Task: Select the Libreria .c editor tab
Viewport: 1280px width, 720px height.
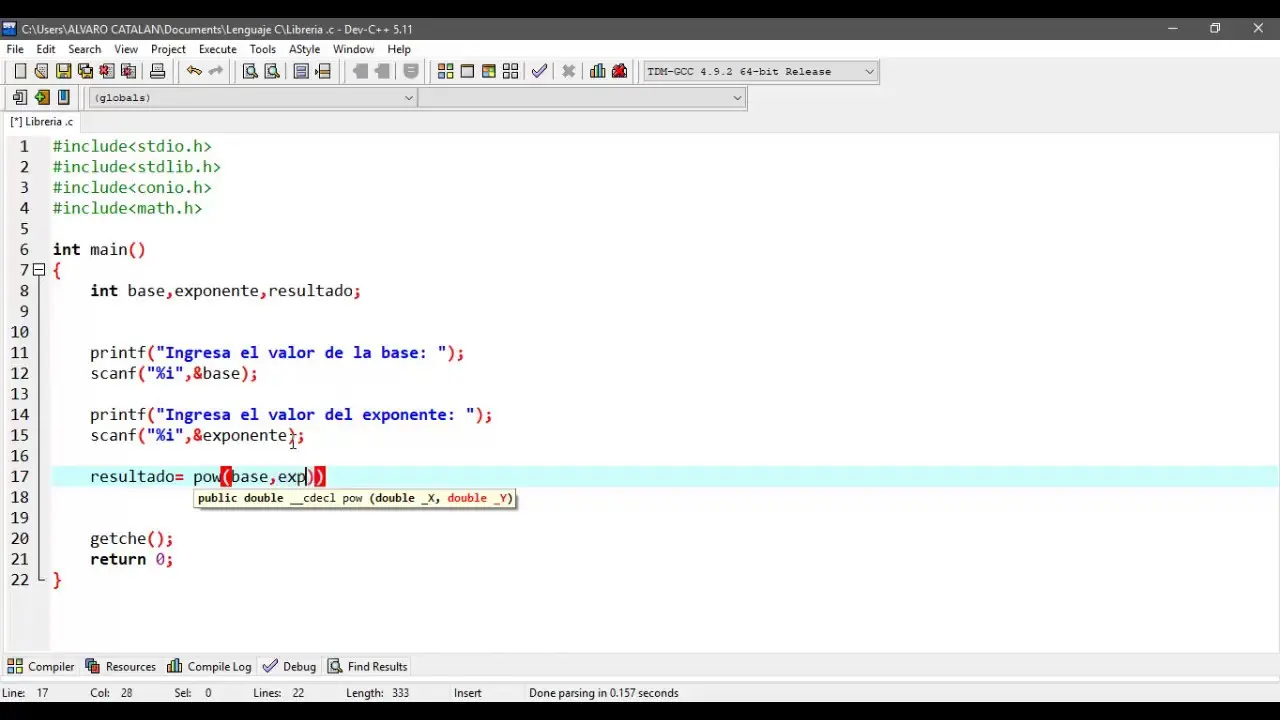Action: pyautogui.click(x=42, y=122)
